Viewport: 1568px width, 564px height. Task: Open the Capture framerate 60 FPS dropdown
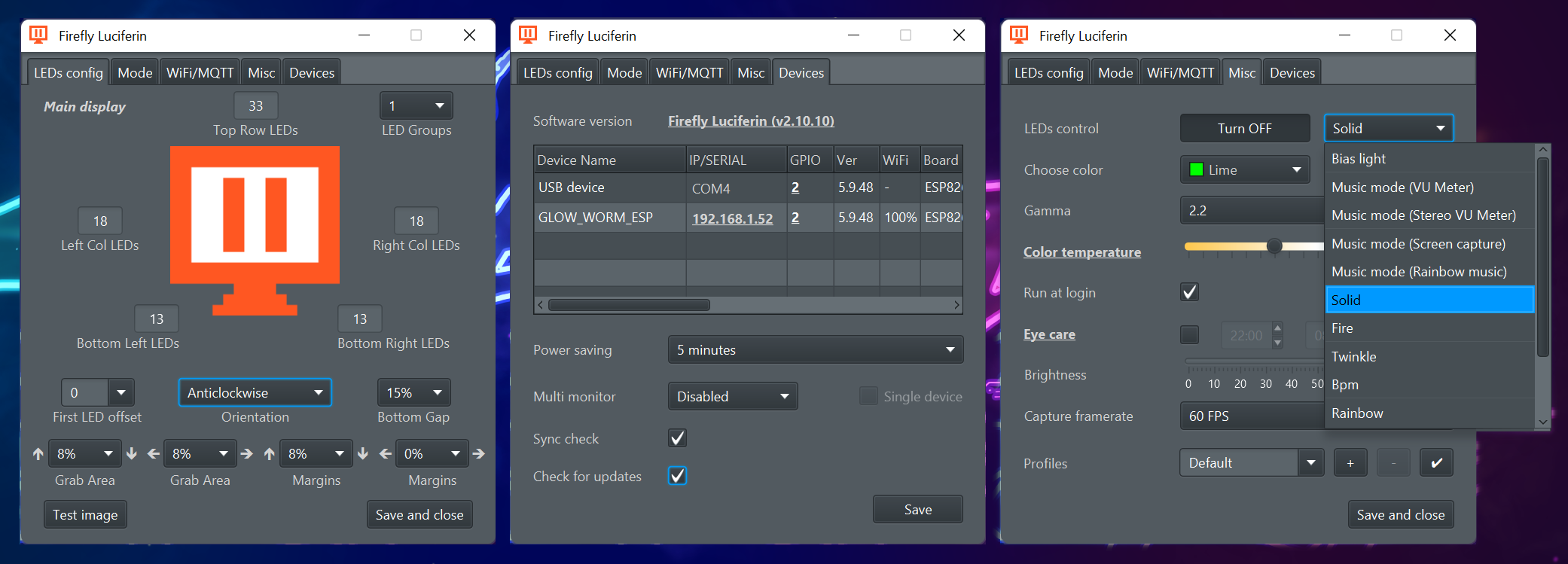coord(1252,416)
